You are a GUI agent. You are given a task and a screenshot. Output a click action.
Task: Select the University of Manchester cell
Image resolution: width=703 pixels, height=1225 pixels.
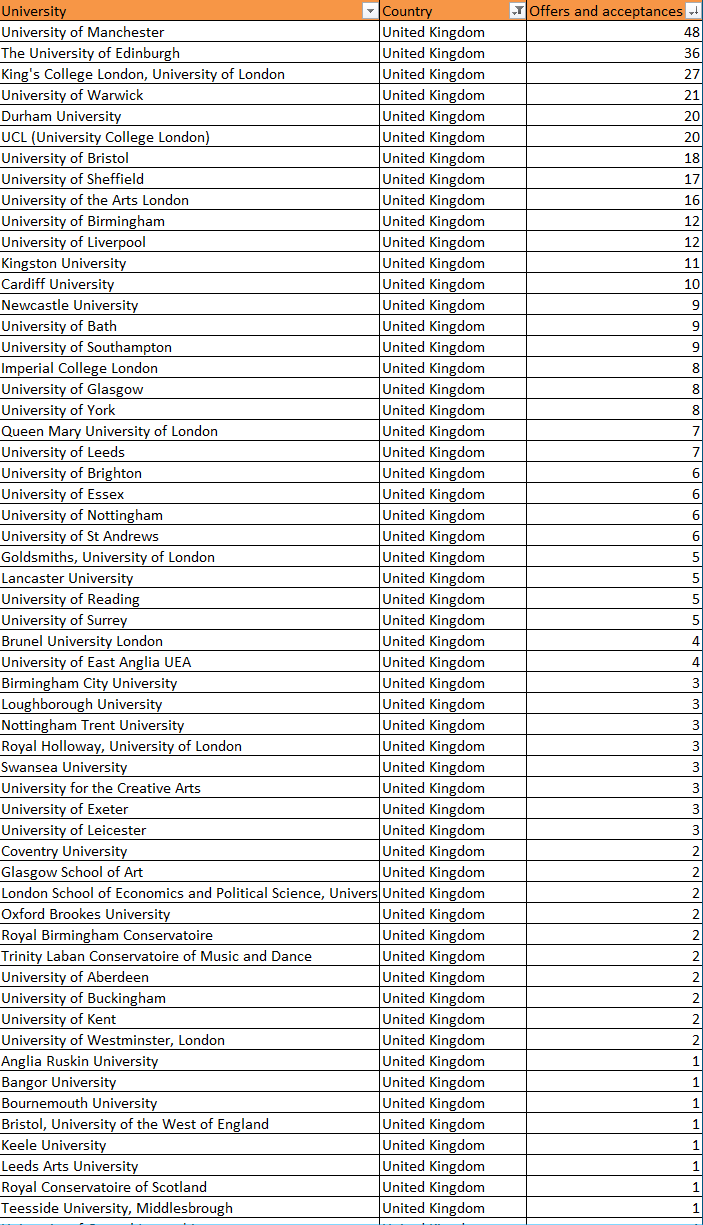point(190,32)
